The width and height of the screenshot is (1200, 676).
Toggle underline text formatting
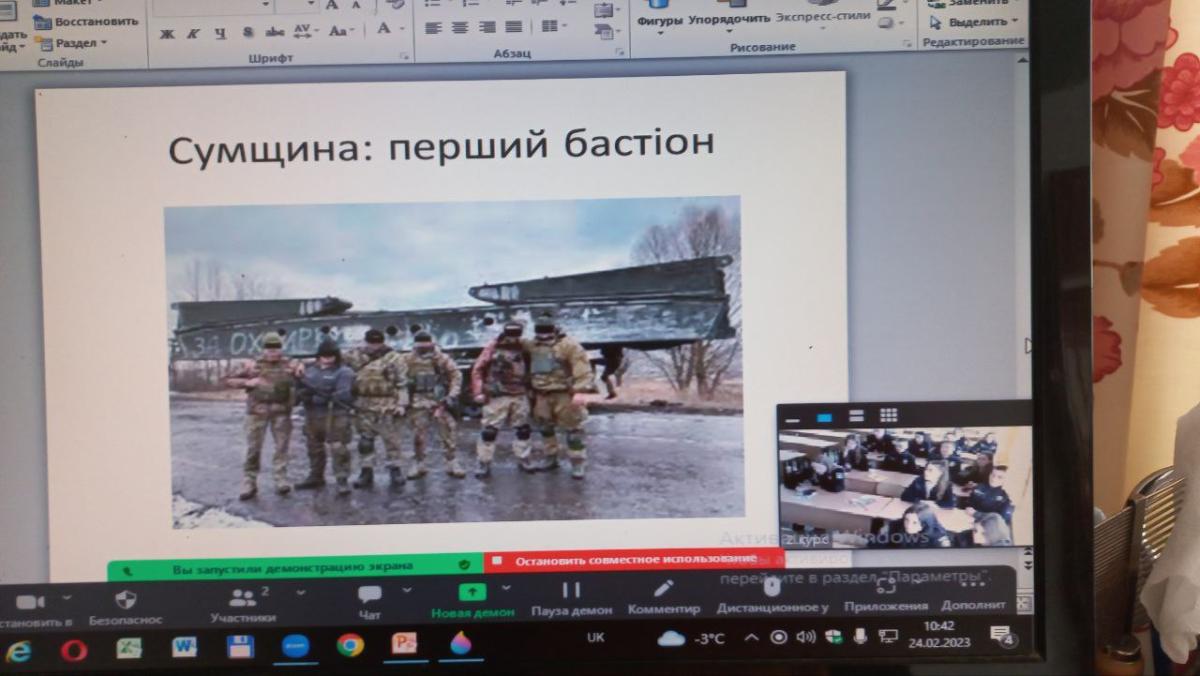220,32
